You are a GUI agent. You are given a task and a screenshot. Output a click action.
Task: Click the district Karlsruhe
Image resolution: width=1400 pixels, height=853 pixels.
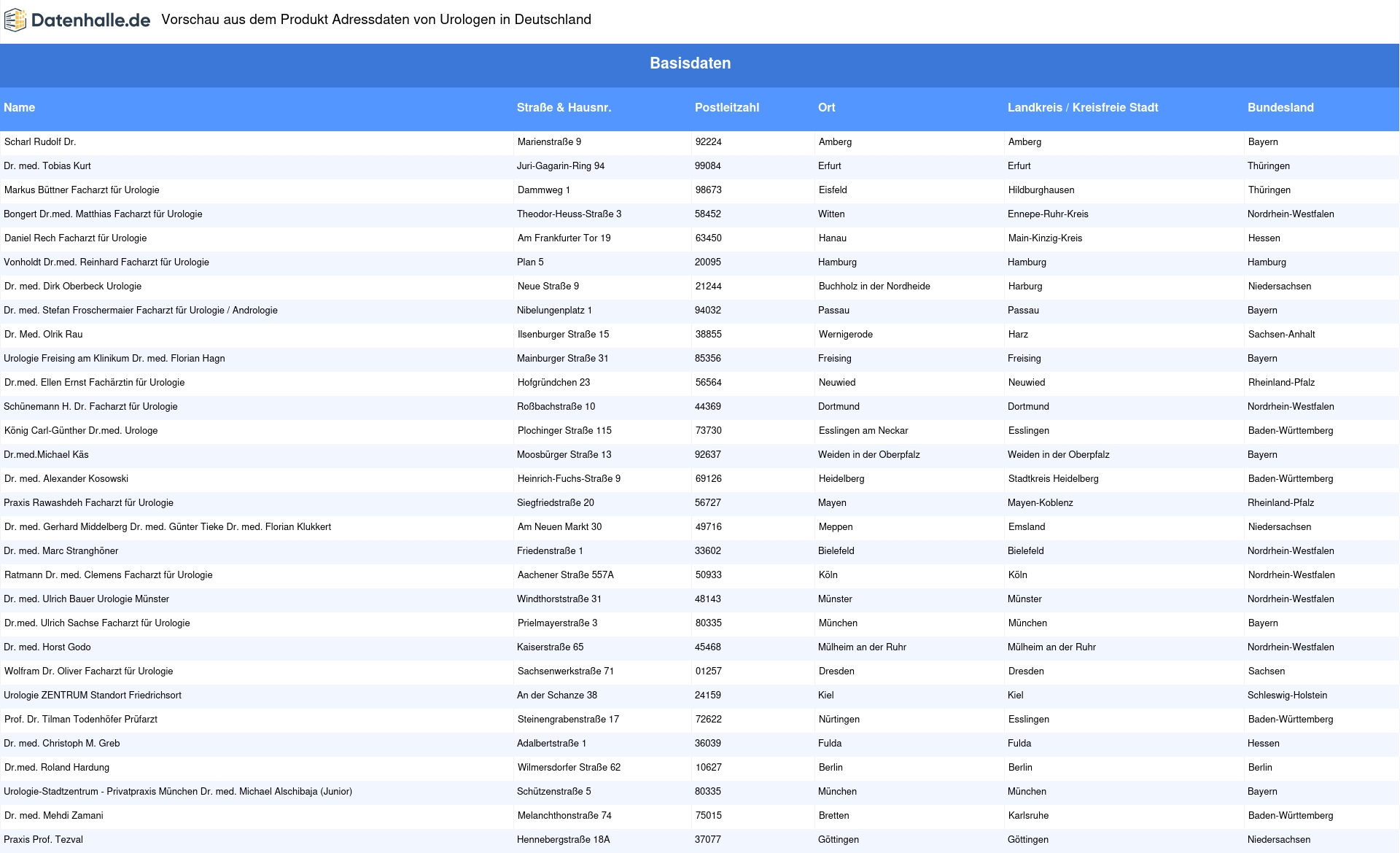[x=1029, y=816]
